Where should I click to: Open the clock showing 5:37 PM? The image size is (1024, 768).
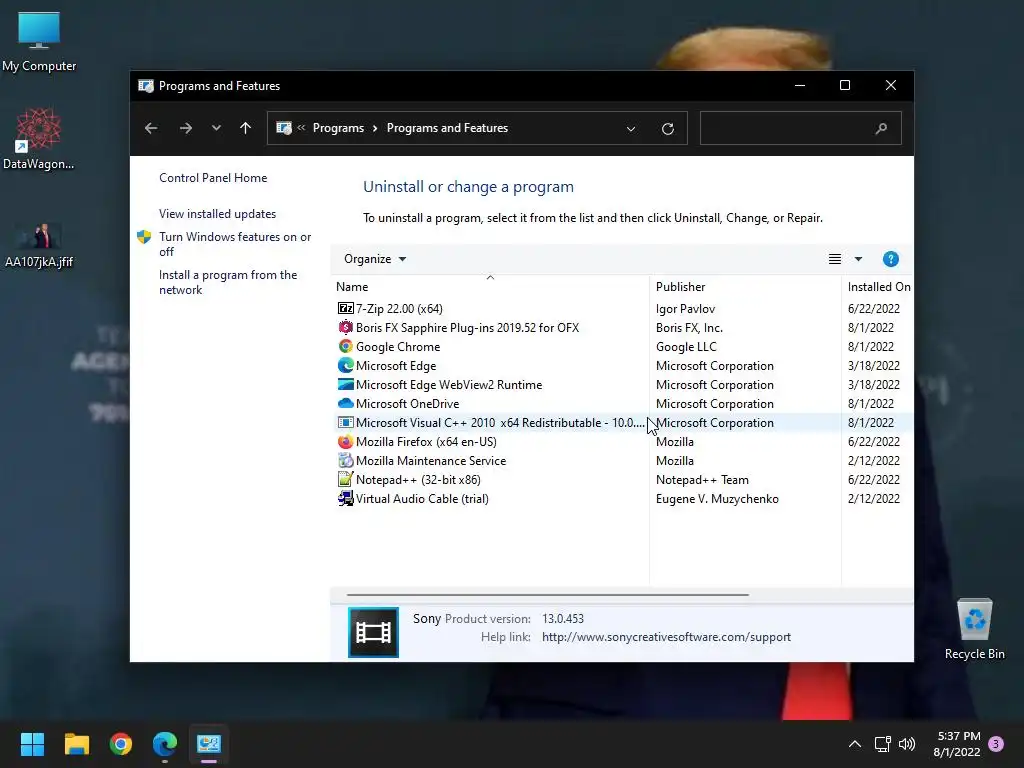pyautogui.click(x=957, y=744)
